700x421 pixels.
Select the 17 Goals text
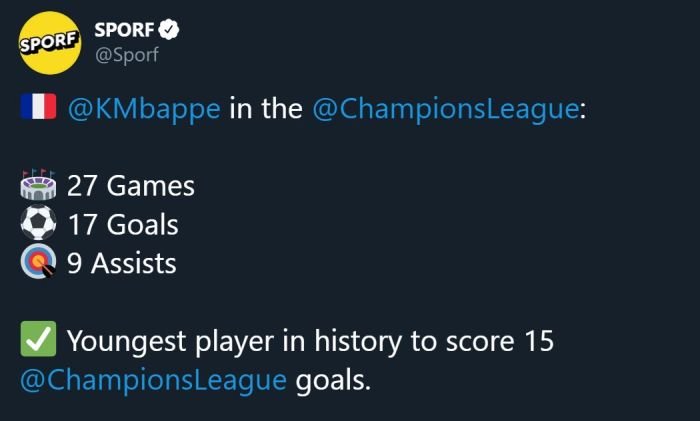[123, 224]
